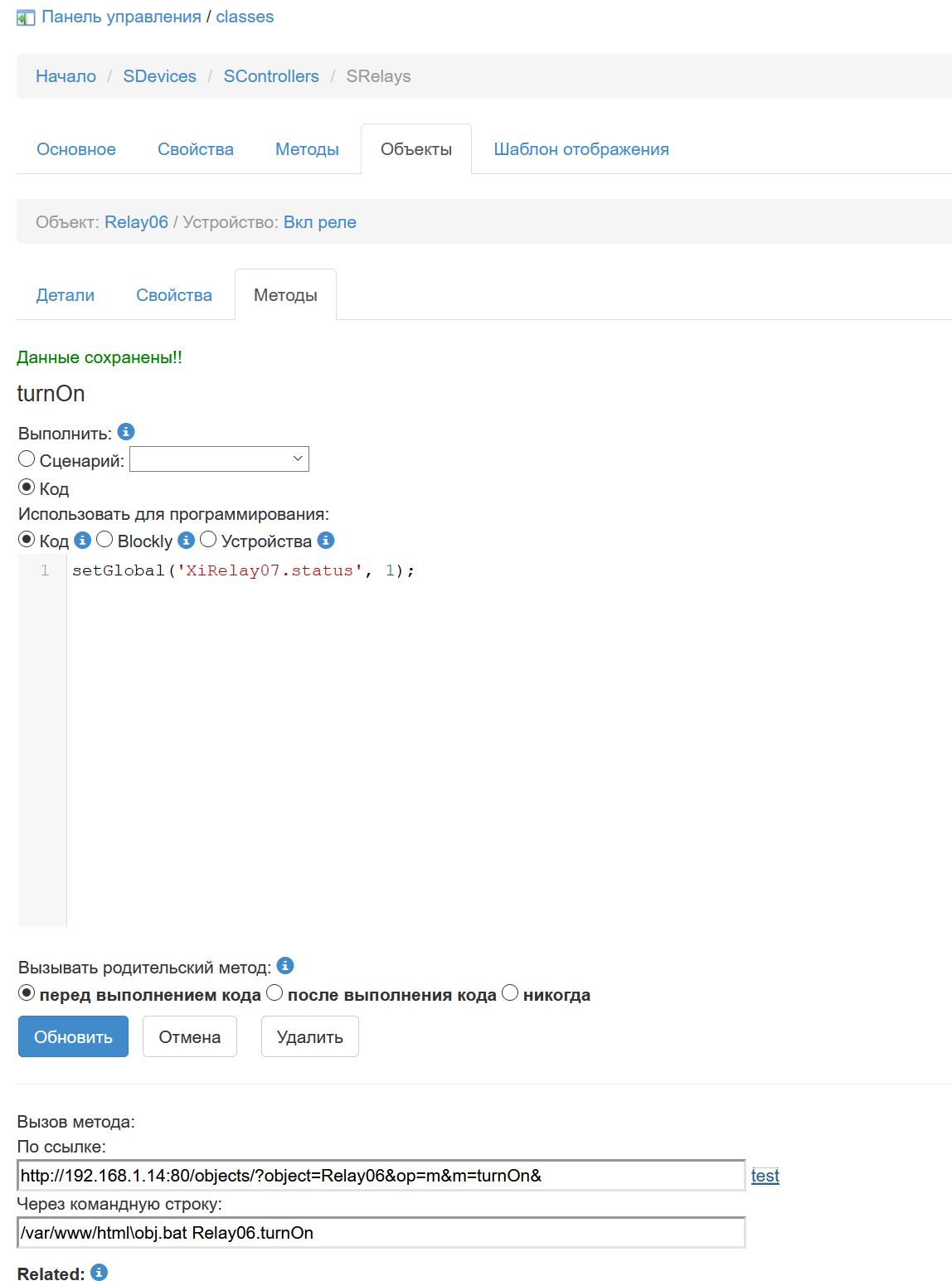Click the info icon next to Вызывать родительский метод
Viewport: 952px width, 1281px height.
pos(285,966)
